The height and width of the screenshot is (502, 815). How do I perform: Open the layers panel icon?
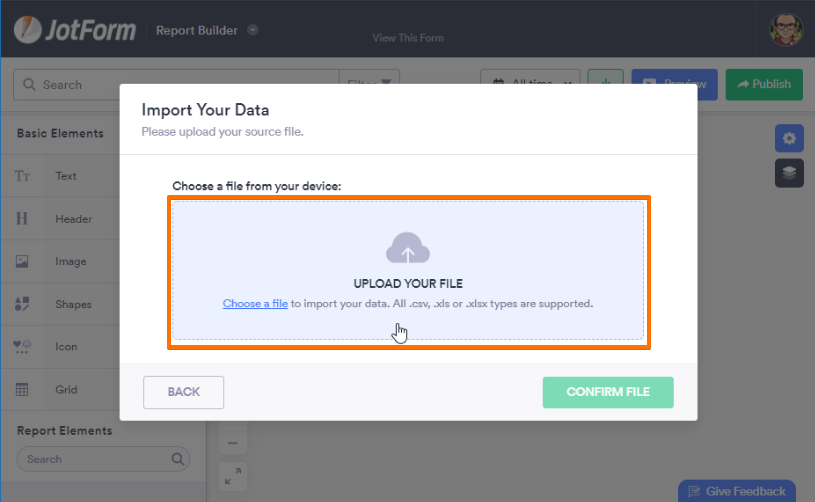click(789, 173)
